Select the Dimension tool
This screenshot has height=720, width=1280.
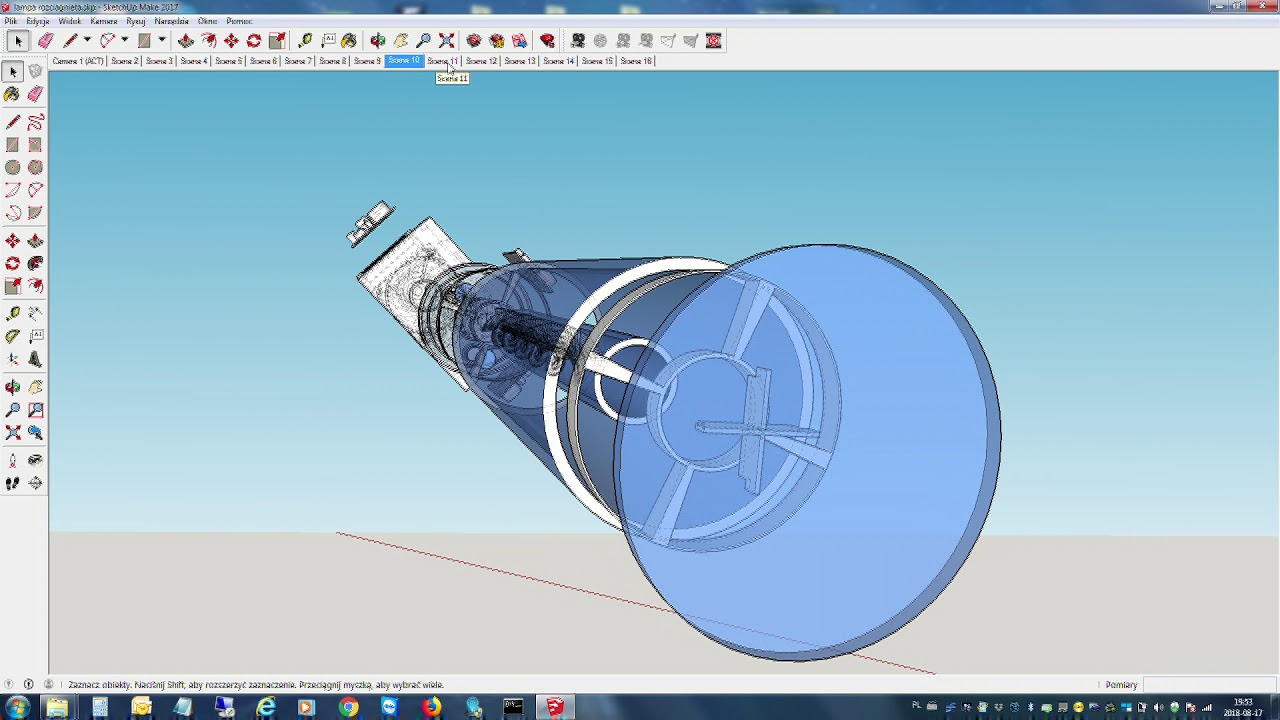click(x=35, y=314)
